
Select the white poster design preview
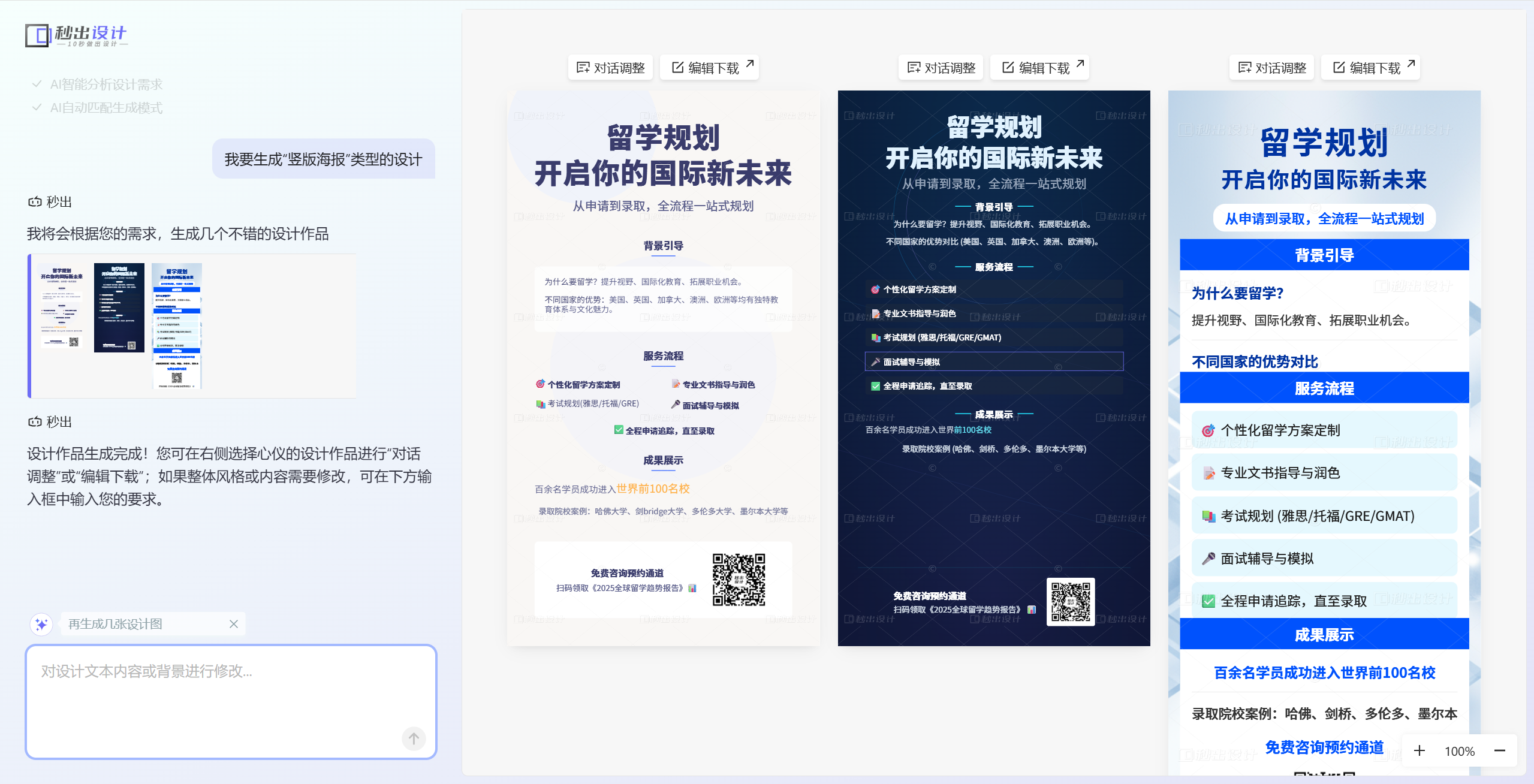click(663, 367)
